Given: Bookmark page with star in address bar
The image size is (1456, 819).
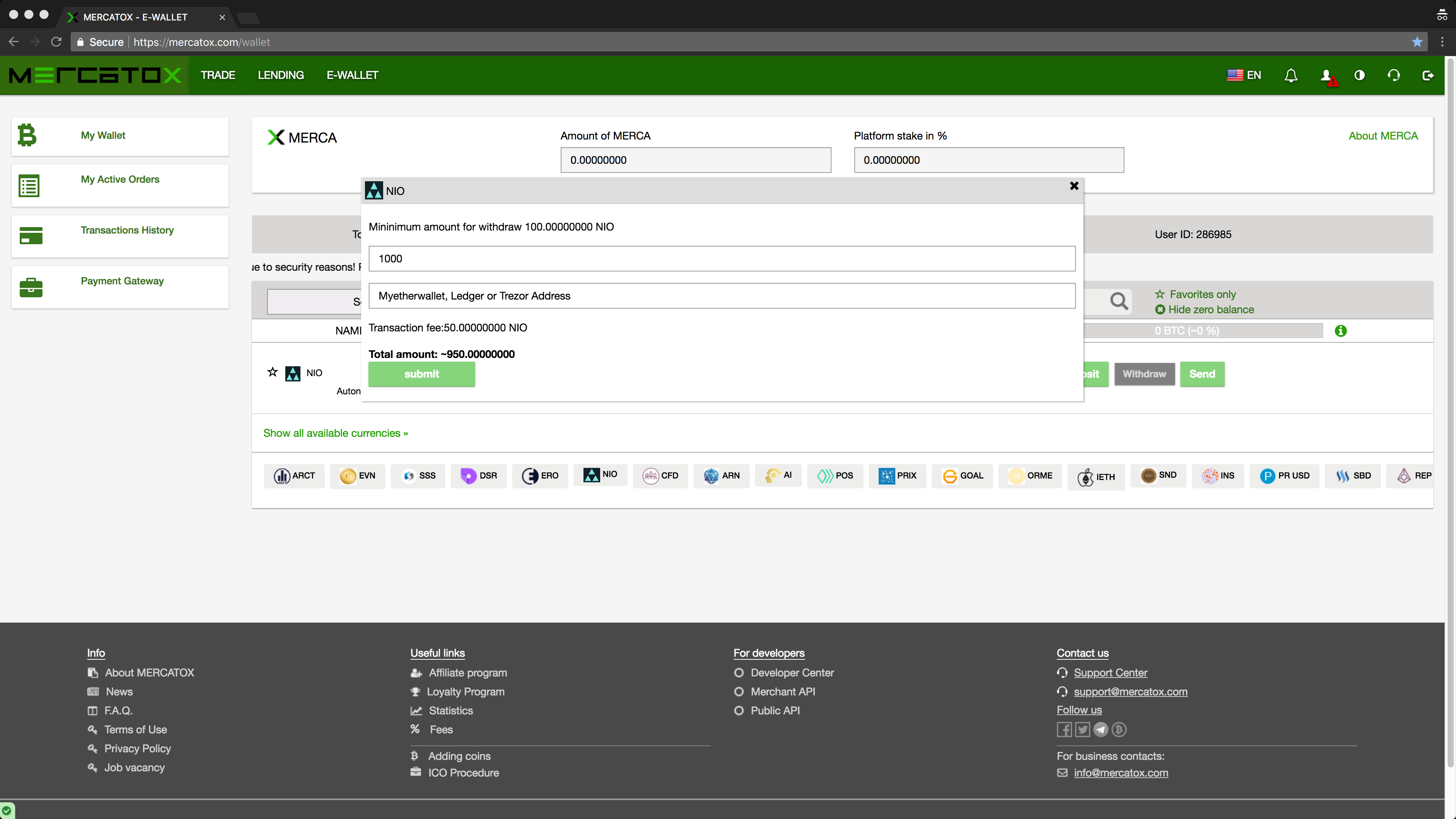Looking at the screenshot, I should (x=1417, y=42).
